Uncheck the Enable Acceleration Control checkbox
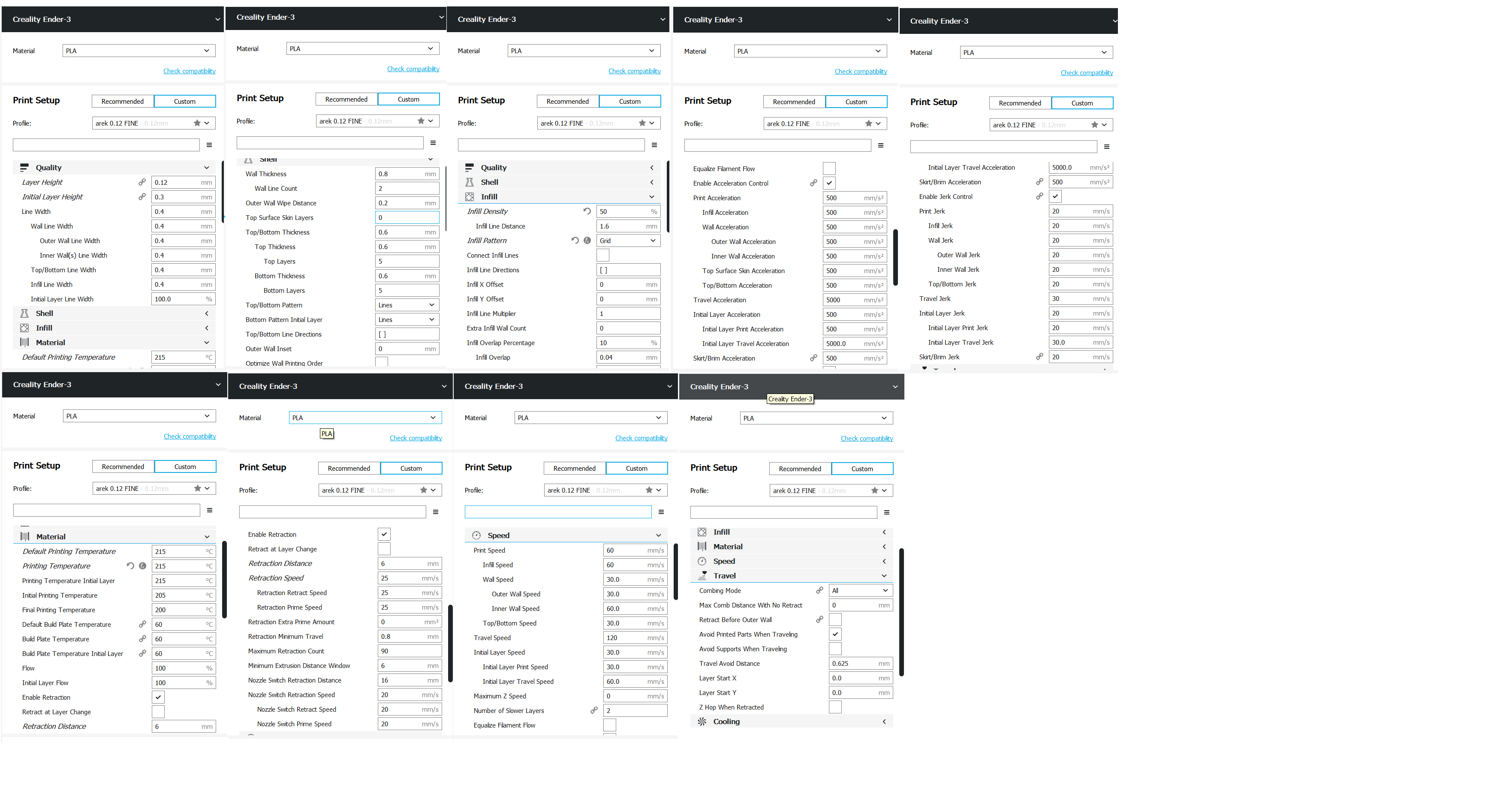Screen dimensions: 1506x812 [829, 183]
